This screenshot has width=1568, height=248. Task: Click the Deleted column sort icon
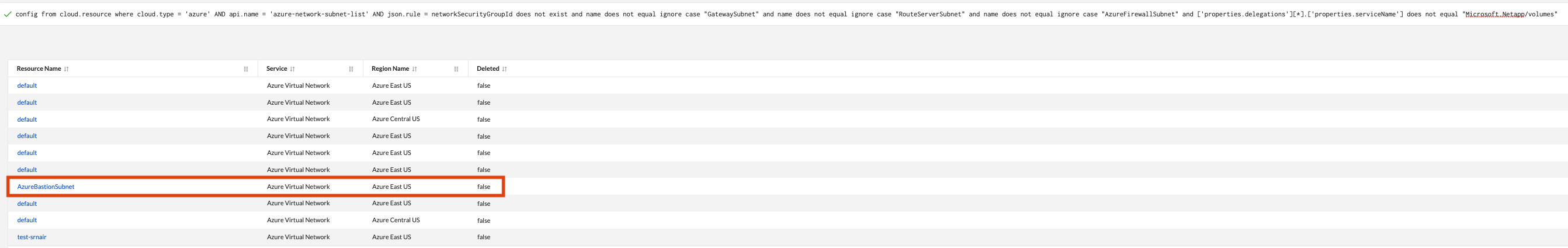coord(505,69)
